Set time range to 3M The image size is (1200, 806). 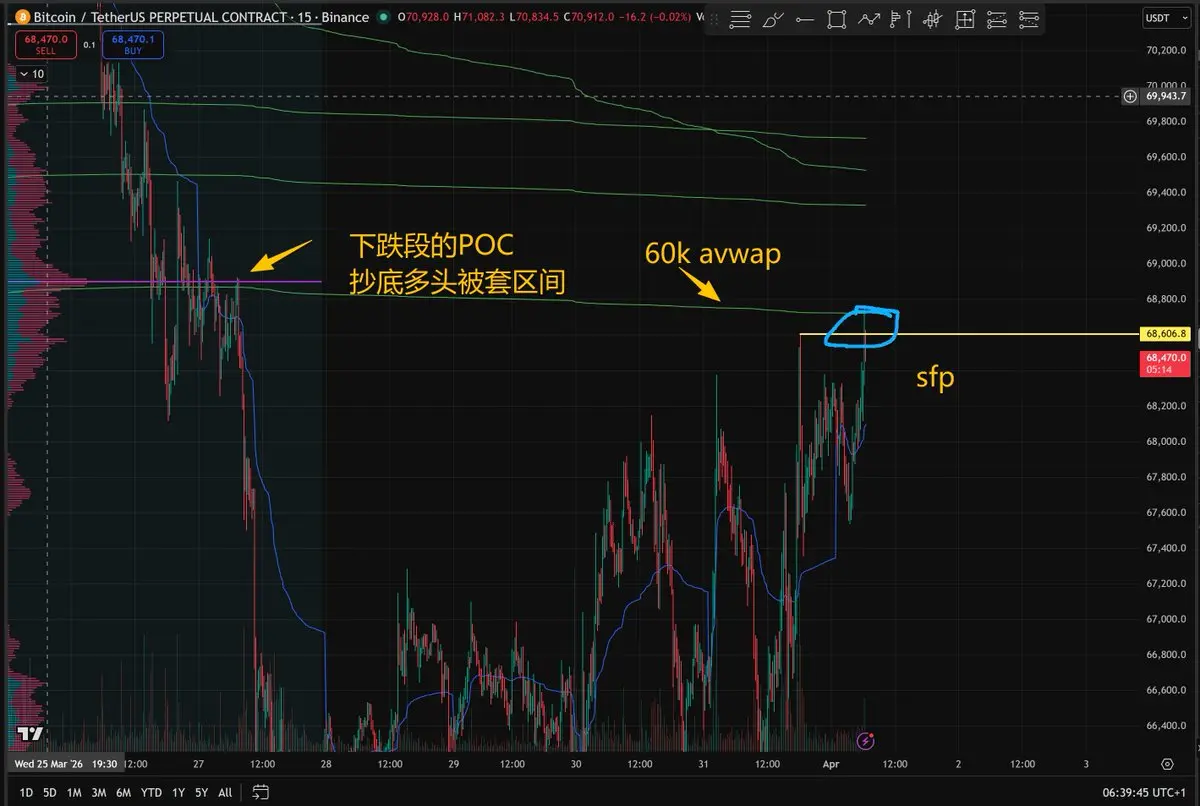98,792
